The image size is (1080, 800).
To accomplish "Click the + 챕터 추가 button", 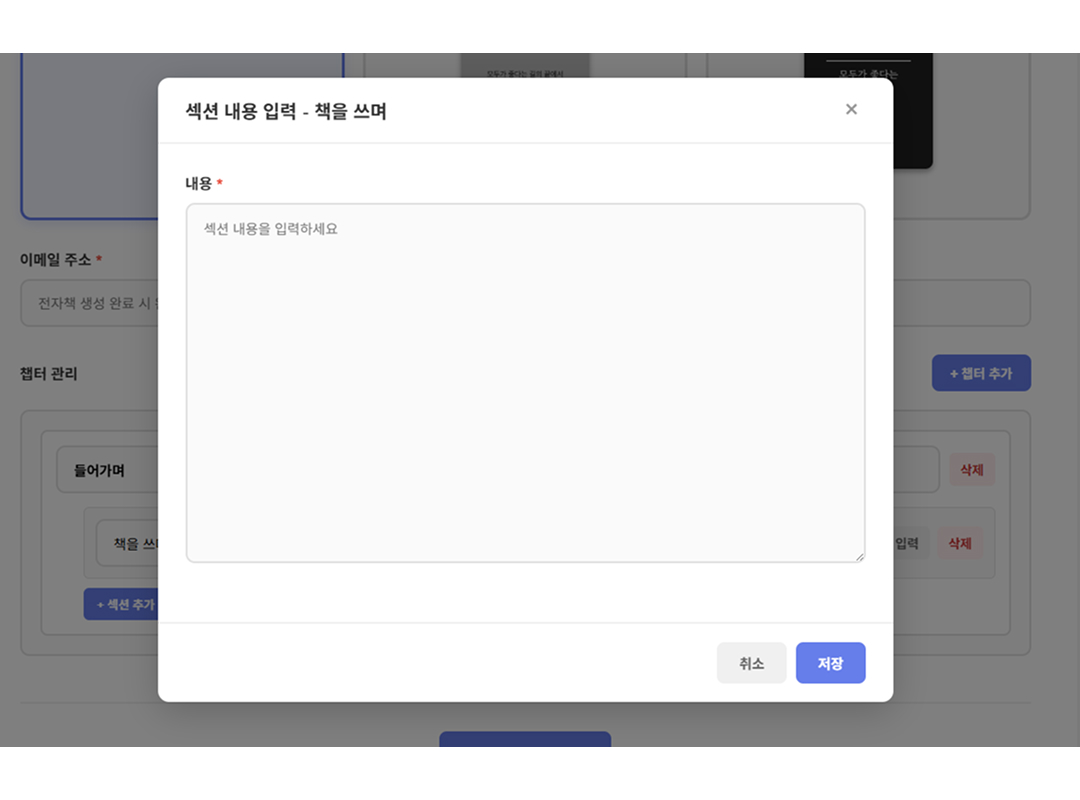I will [981, 372].
